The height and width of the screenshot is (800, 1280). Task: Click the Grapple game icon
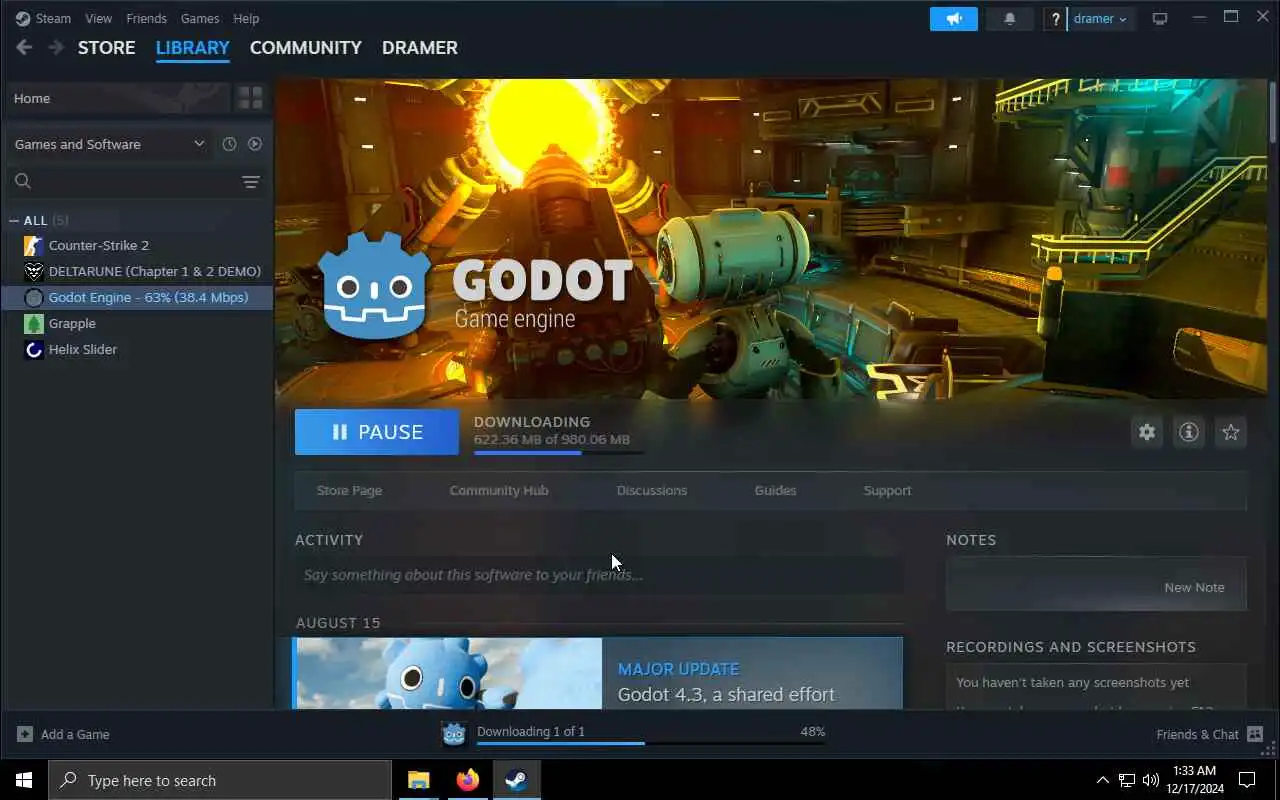[34, 323]
